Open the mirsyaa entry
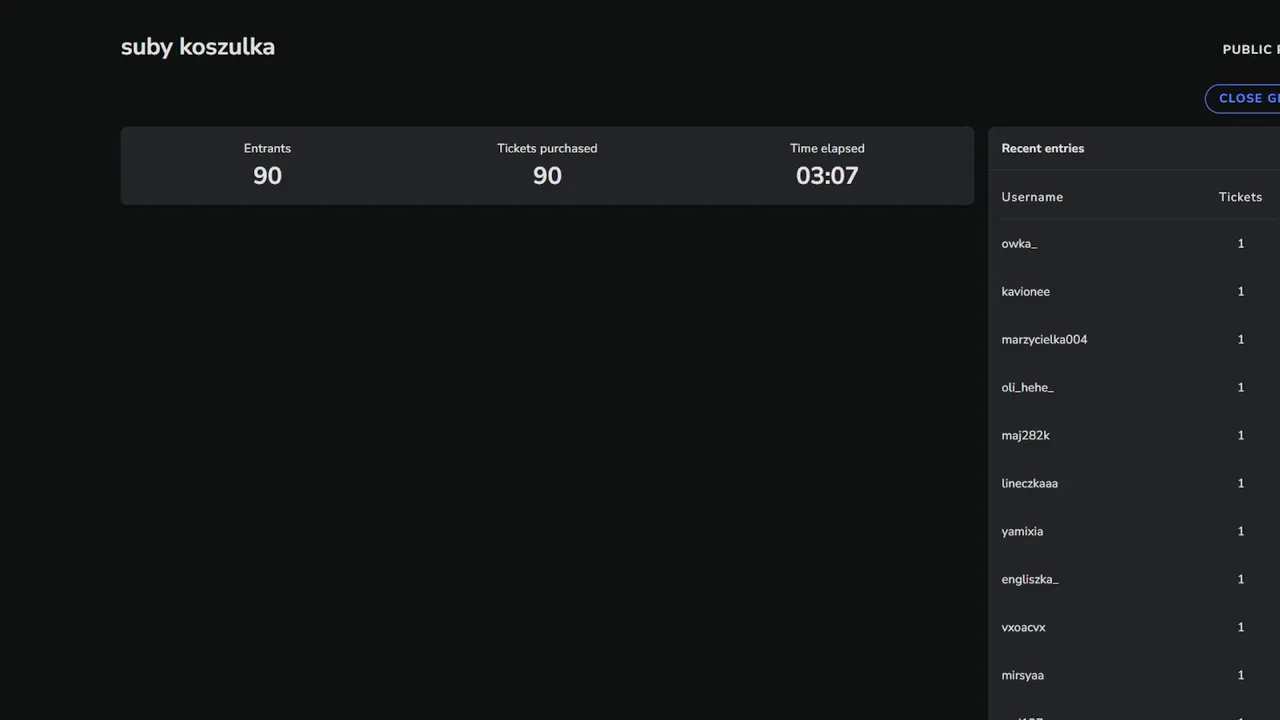The height and width of the screenshot is (720, 1280). tap(1022, 676)
